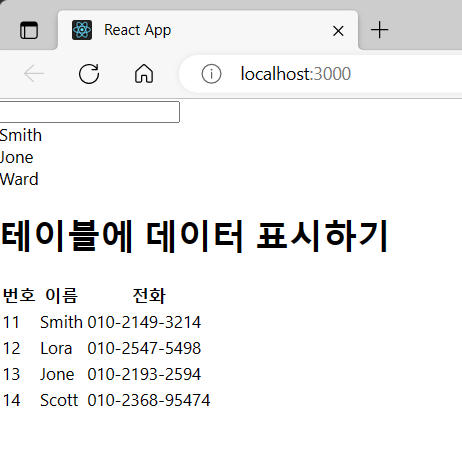
Task: Click the 번호 column header
Action: tap(19, 295)
